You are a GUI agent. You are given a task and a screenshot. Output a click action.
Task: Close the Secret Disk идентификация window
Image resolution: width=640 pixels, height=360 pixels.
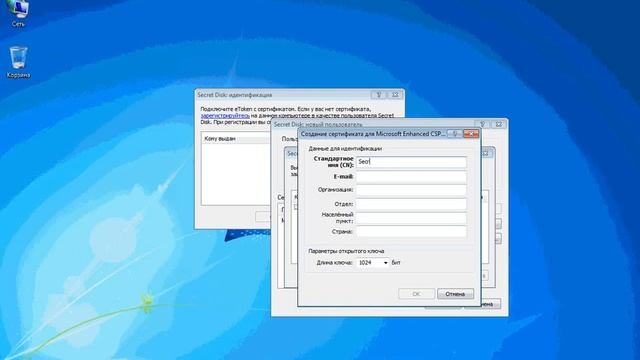[395, 95]
